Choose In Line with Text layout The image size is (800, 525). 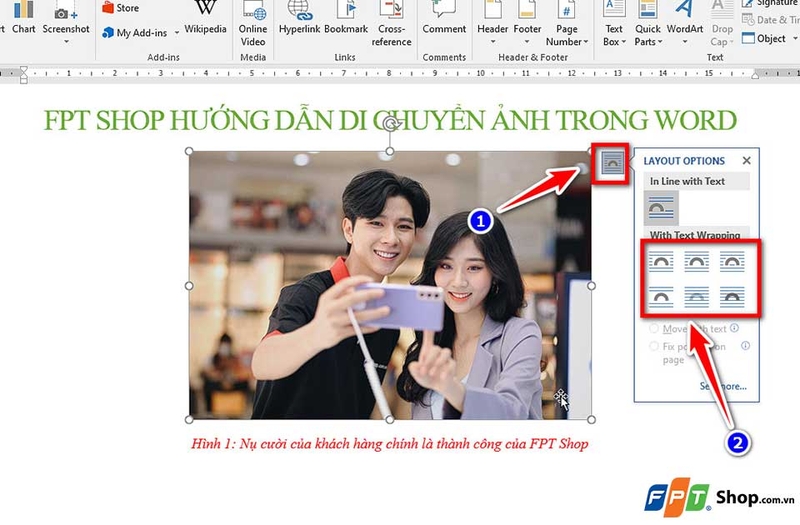coord(661,208)
